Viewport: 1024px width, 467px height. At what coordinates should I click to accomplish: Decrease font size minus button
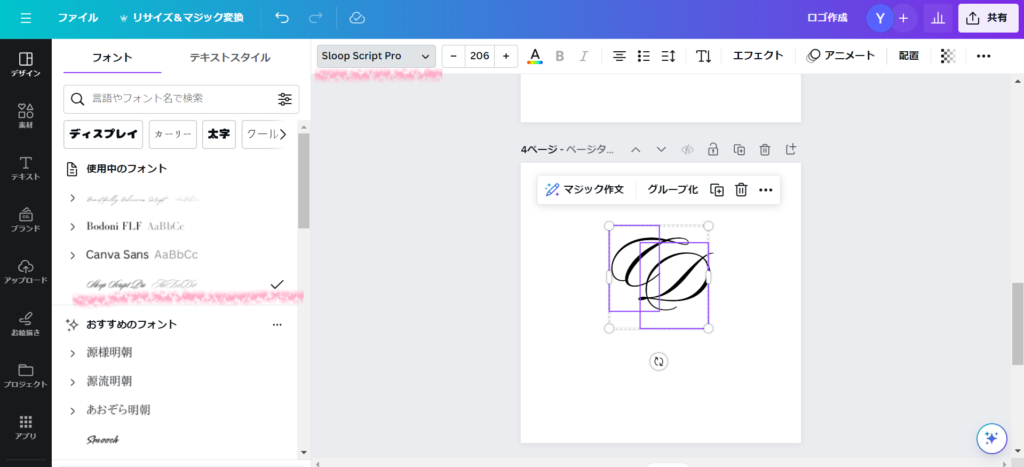tap(453, 56)
